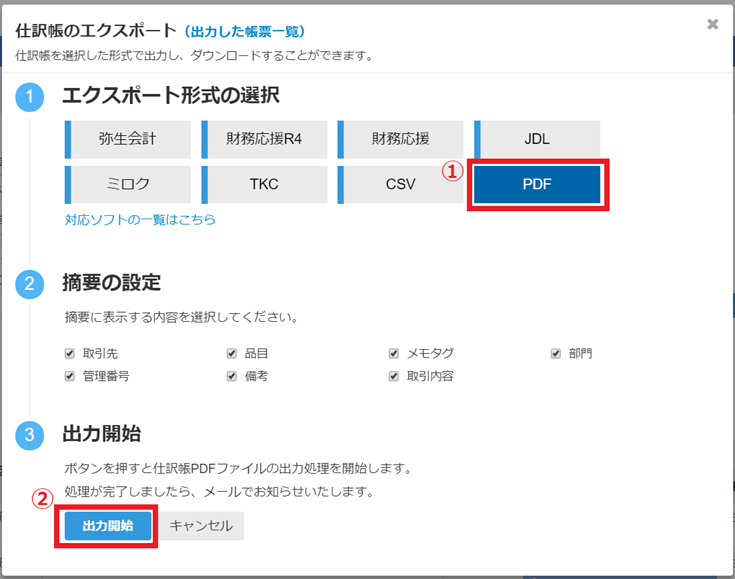Toggle the 部門 checkbox
The height and width of the screenshot is (579, 735).
pyautogui.click(x=555, y=353)
